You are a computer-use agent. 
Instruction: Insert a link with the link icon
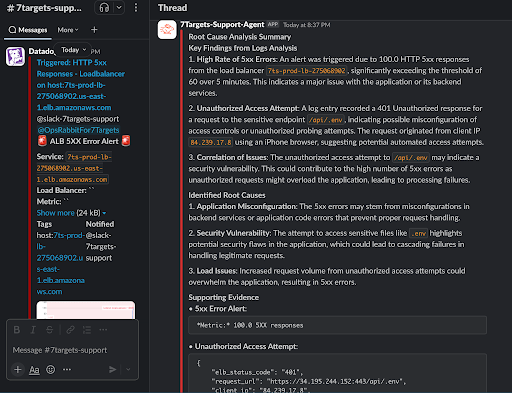pyautogui.click(x=70, y=330)
